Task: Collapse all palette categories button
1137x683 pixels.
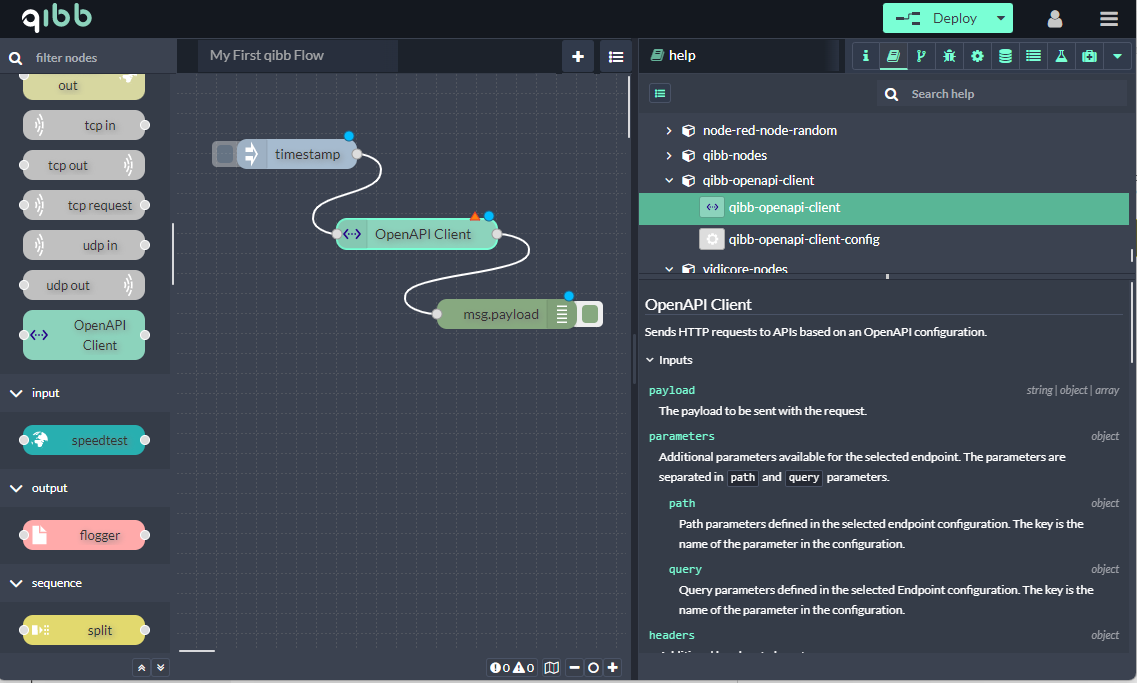Action: [141, 668]
